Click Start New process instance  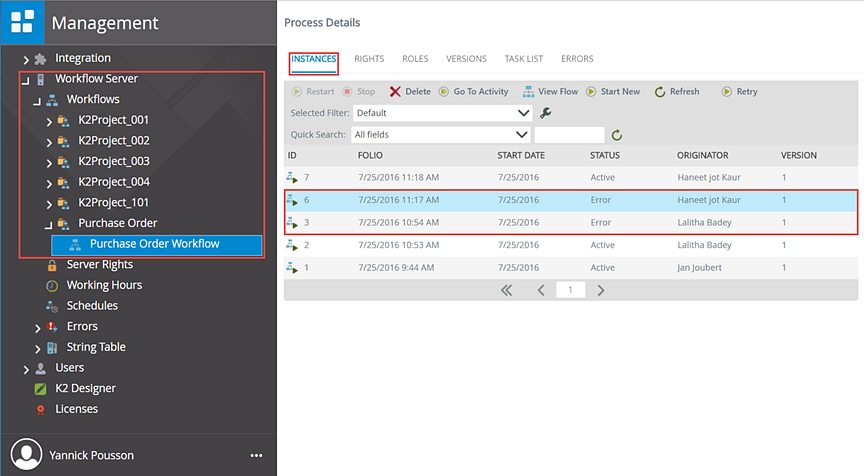point(613,91)
